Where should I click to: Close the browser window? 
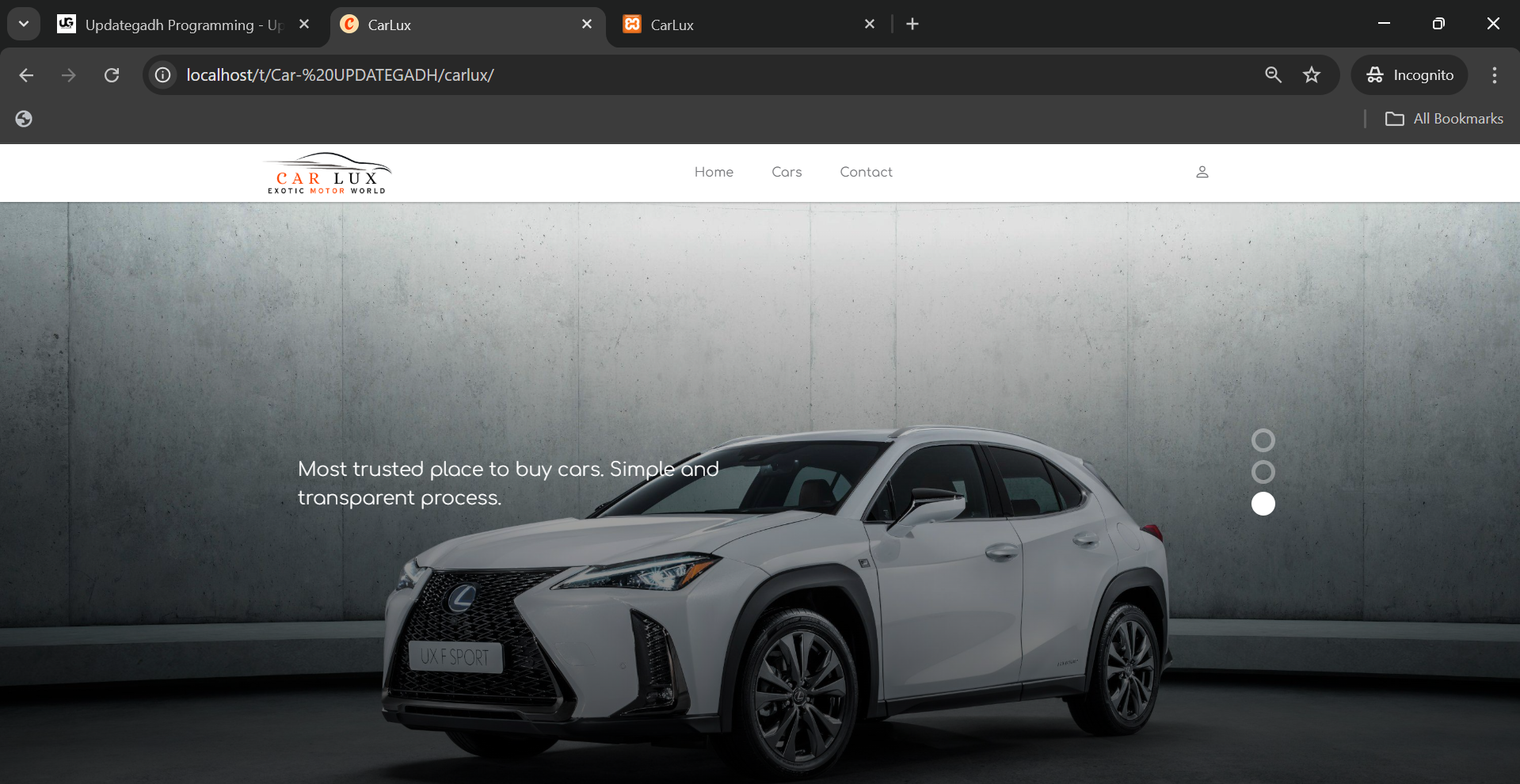(1493, 24)
